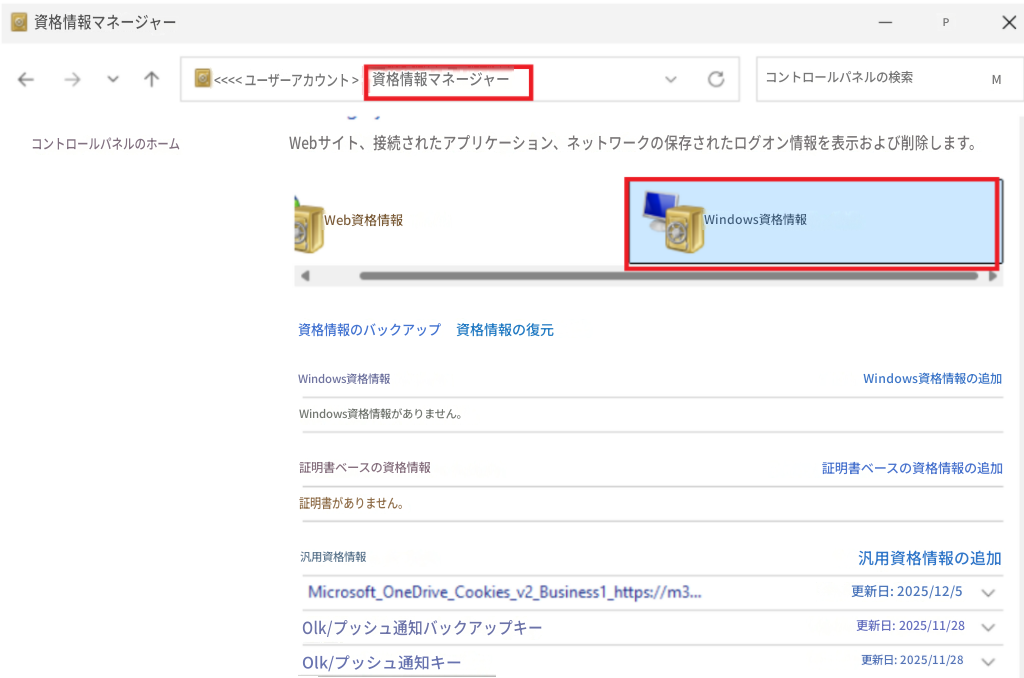This screenshot has height=678, width=1024.
Task: Click the Windows資格情報 monitor and safe icon
Action: point(673,222)
